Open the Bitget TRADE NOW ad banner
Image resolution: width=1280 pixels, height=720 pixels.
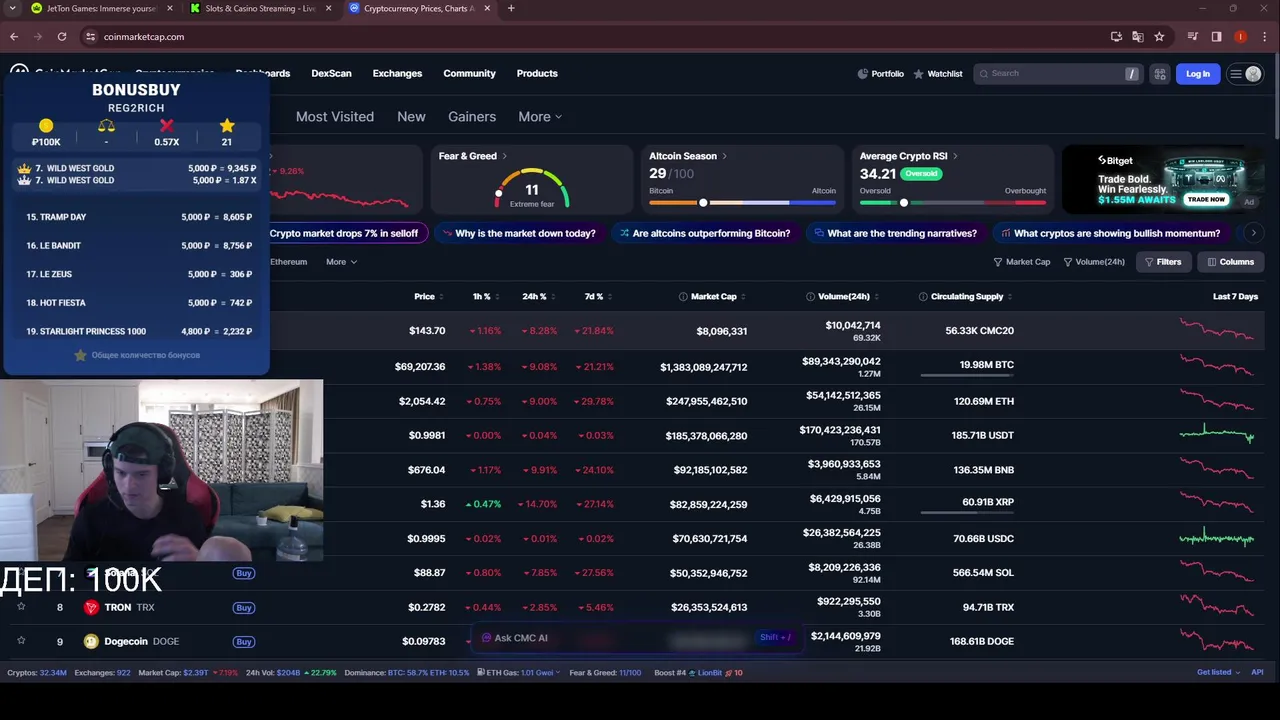[1163, 179]
